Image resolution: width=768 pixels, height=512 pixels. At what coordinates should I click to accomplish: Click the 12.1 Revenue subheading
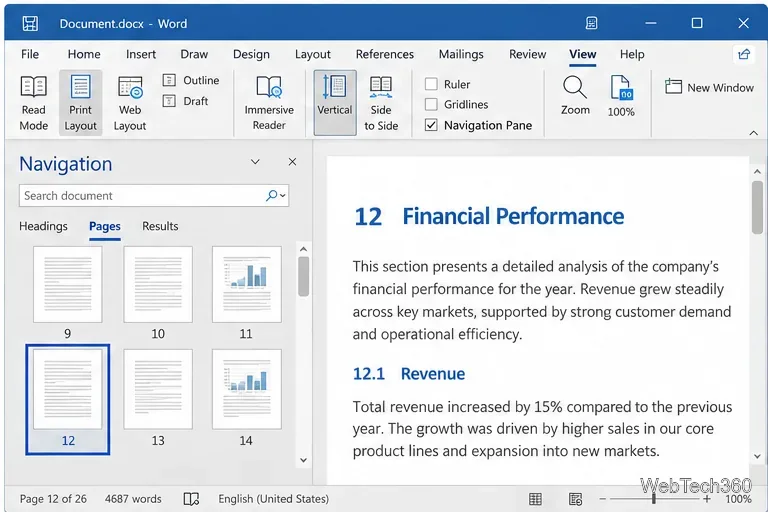408,374
